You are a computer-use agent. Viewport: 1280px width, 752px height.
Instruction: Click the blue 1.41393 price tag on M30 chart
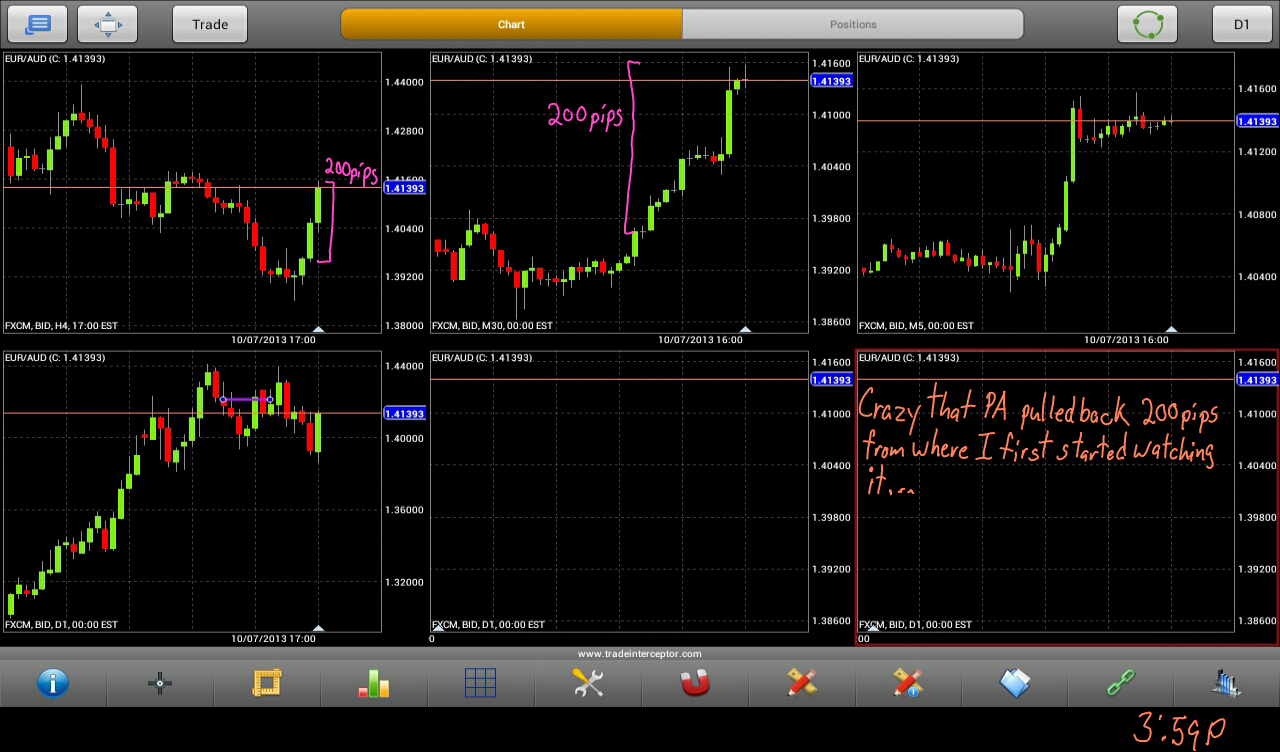pyautogui.click(x=832, y=81)
